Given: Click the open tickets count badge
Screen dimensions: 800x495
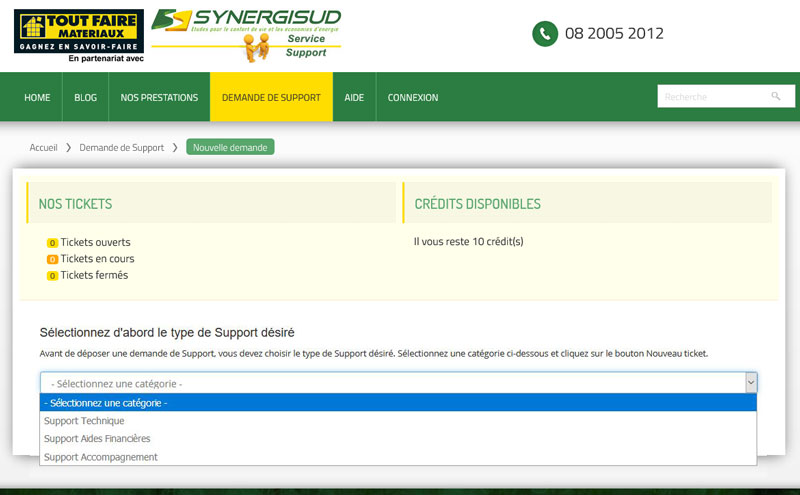Looking at the screenshot, I should pos(52,243).
